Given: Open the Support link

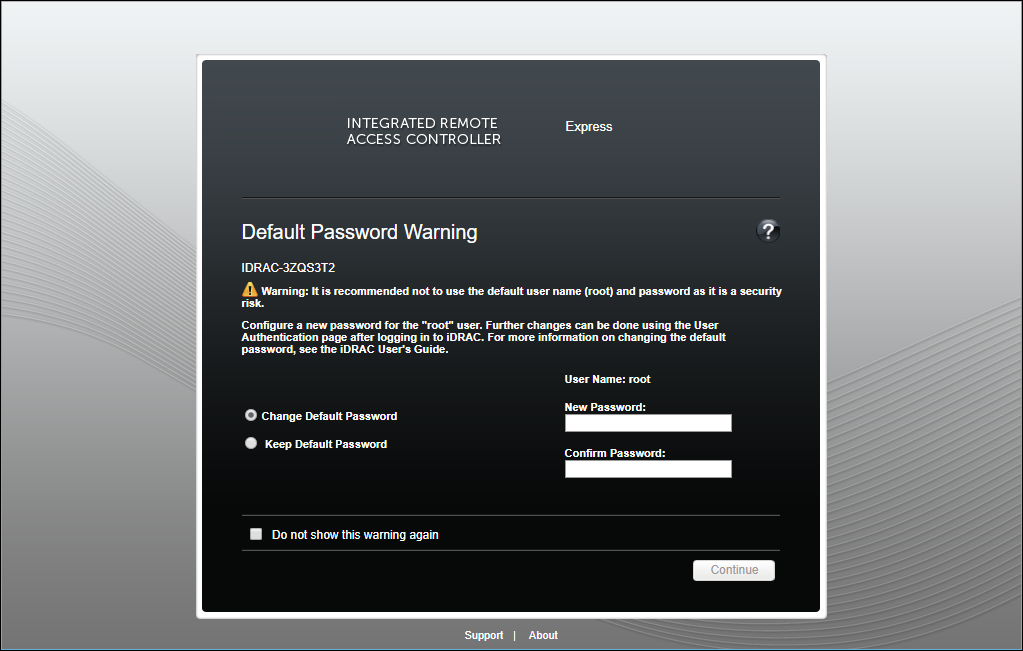Looking at the screenshot, I should point(483,635).
